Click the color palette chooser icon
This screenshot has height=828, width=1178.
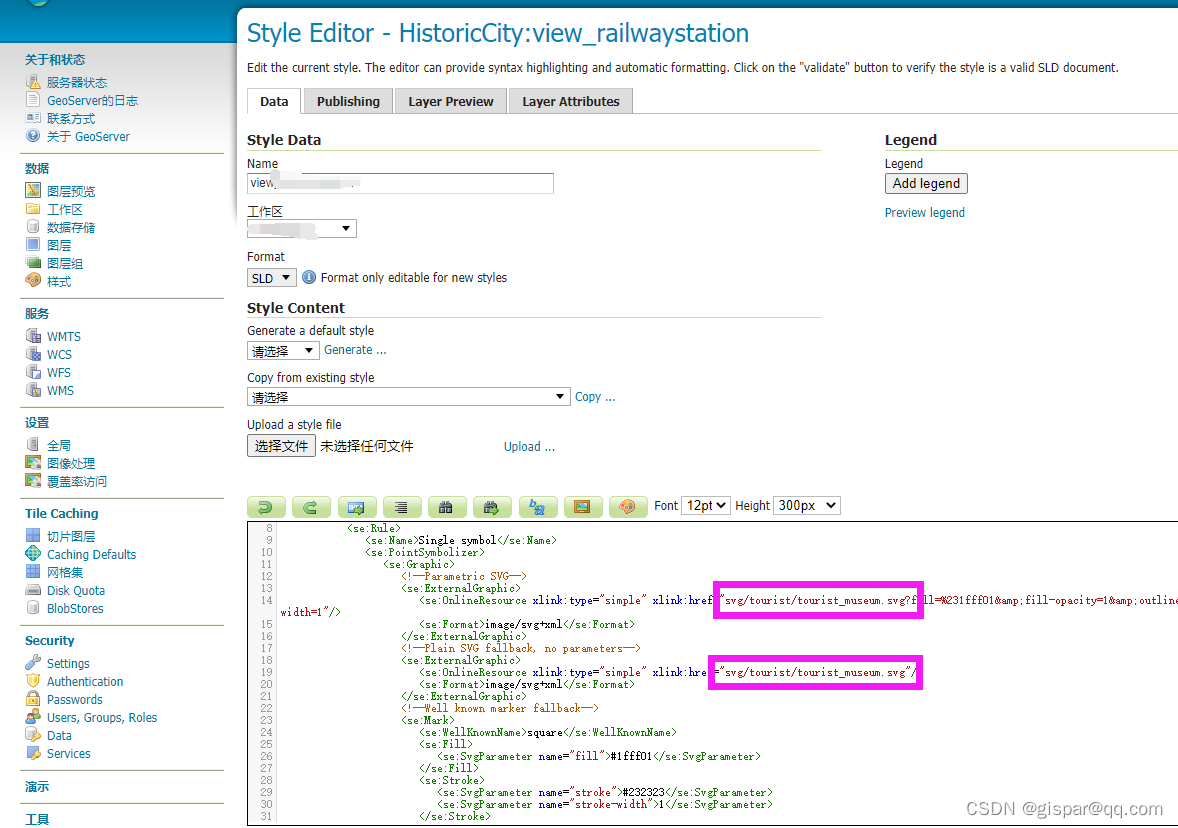point(627,507)
